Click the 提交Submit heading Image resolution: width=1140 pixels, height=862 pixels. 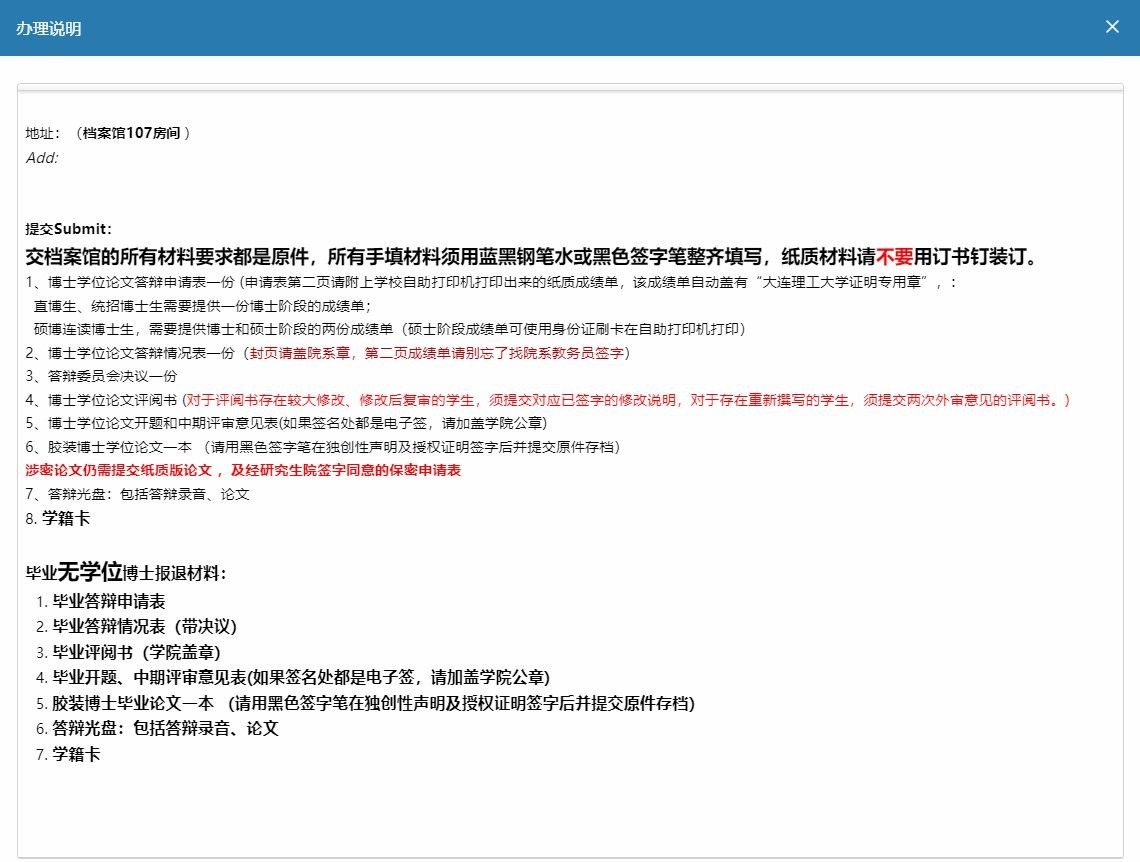tap(69, 228)
